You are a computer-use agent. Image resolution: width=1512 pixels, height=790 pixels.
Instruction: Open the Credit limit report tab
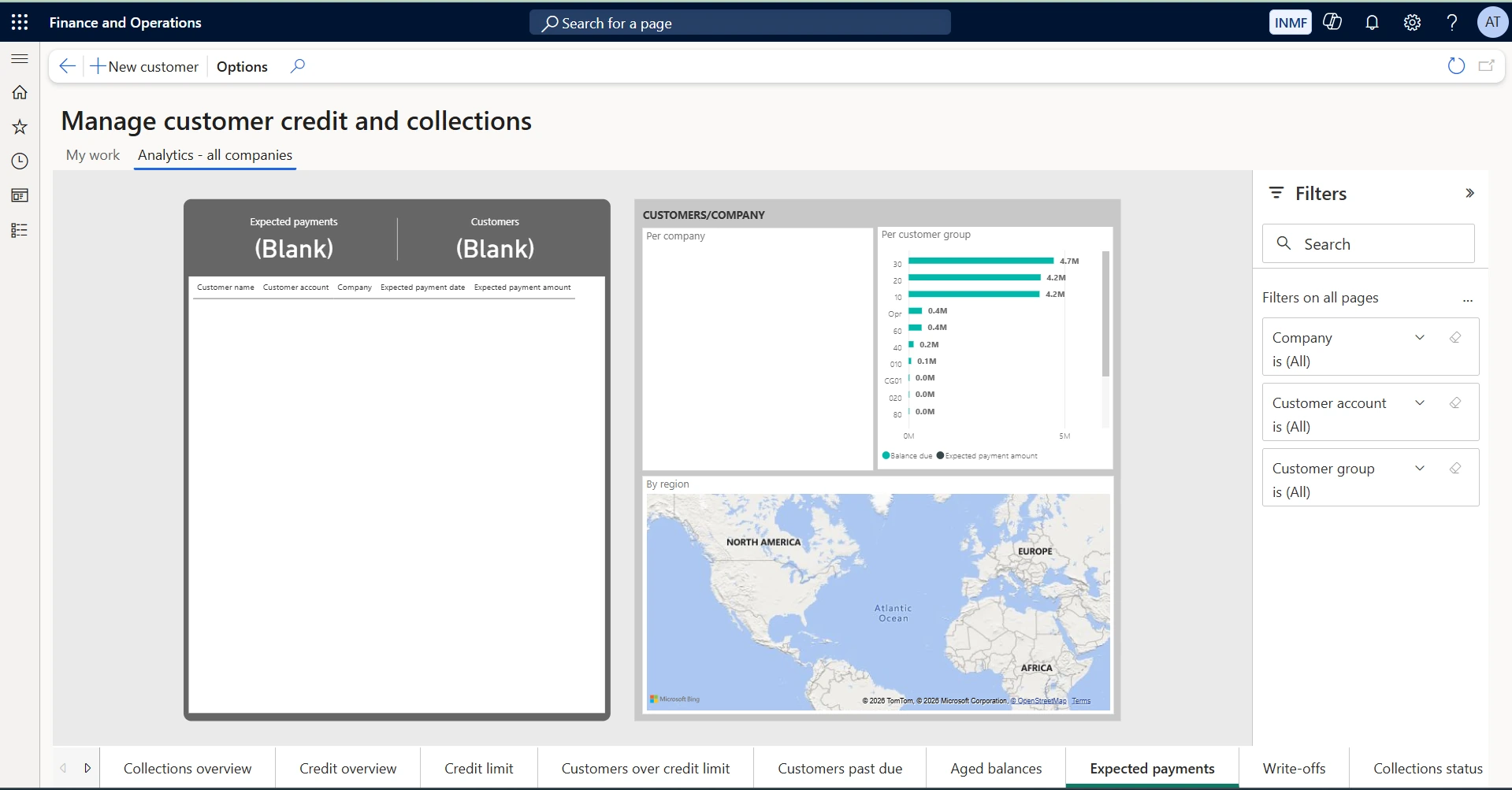[x=479, y=768]
